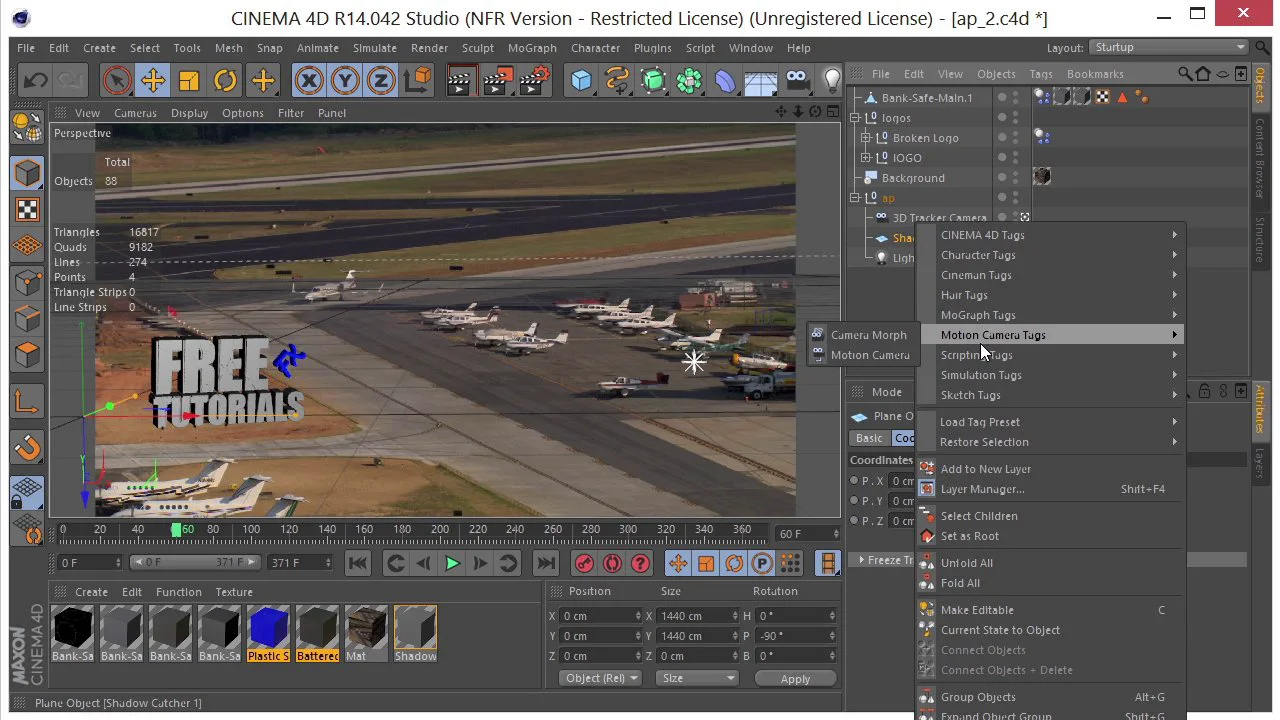This screenshot has height=720, width=1280.
Task: Go to start of animation
Action: coord(358,563)
